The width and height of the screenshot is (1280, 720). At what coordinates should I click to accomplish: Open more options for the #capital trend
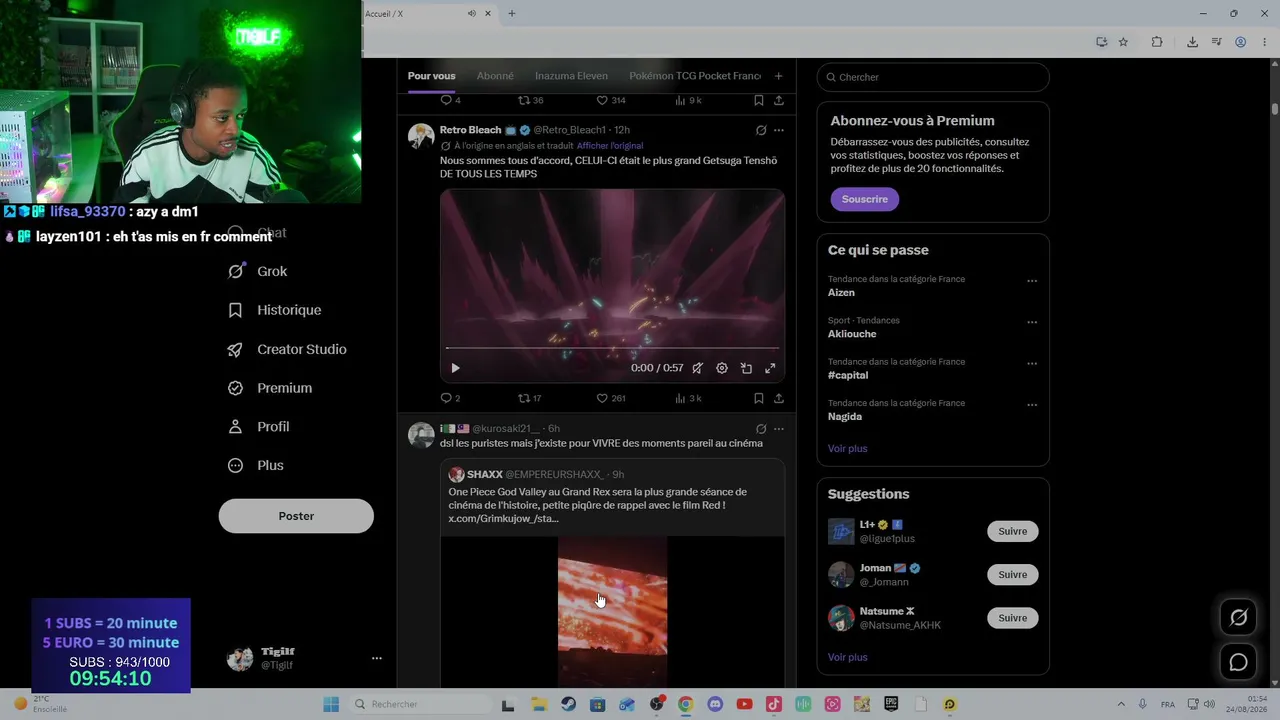1032,364
